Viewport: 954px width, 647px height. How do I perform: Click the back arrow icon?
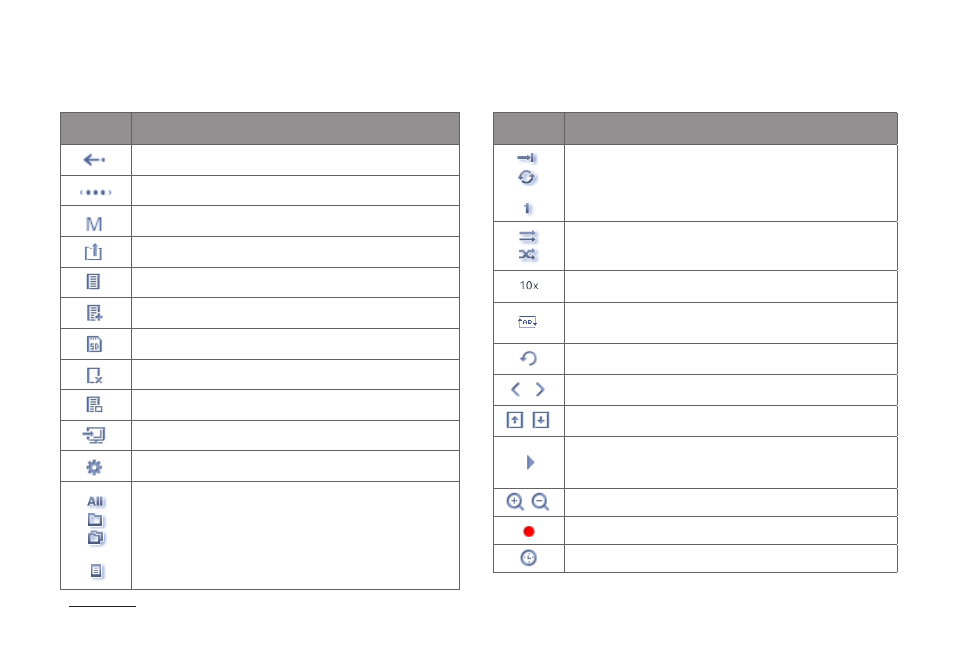click(94, 160)
